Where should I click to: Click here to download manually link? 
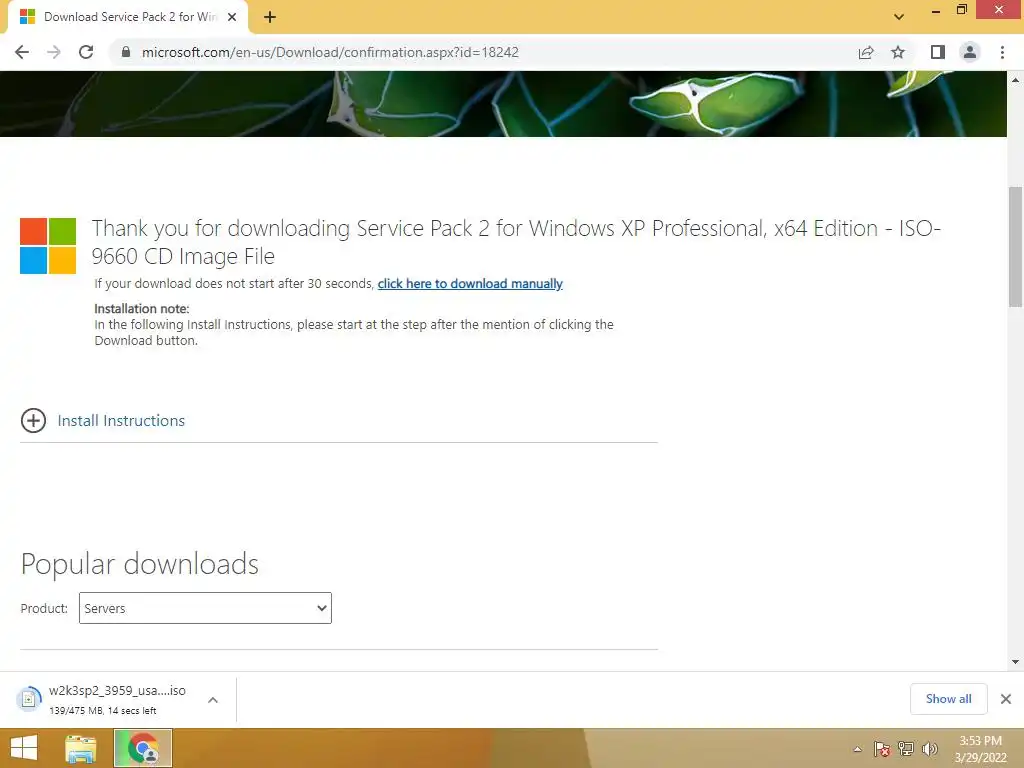(470, 283)
